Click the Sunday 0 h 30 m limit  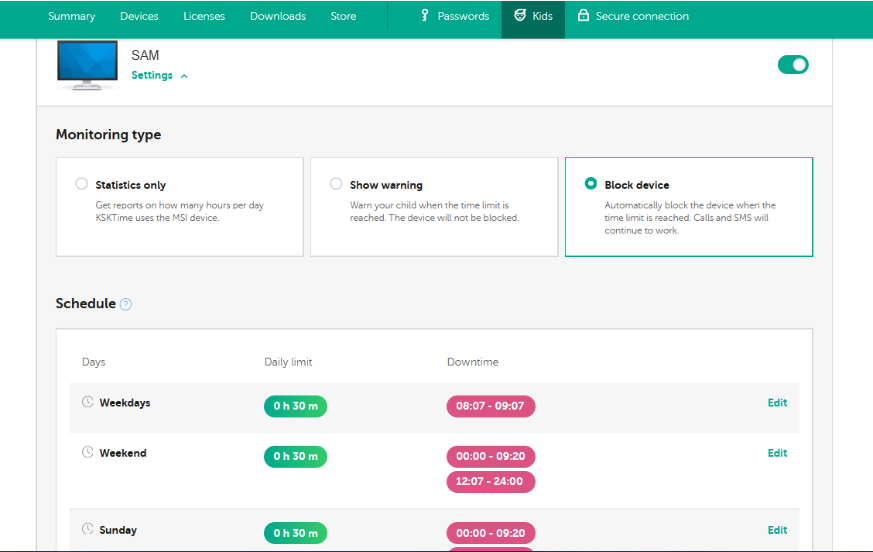pyautogui.click(x=296, y=533)
